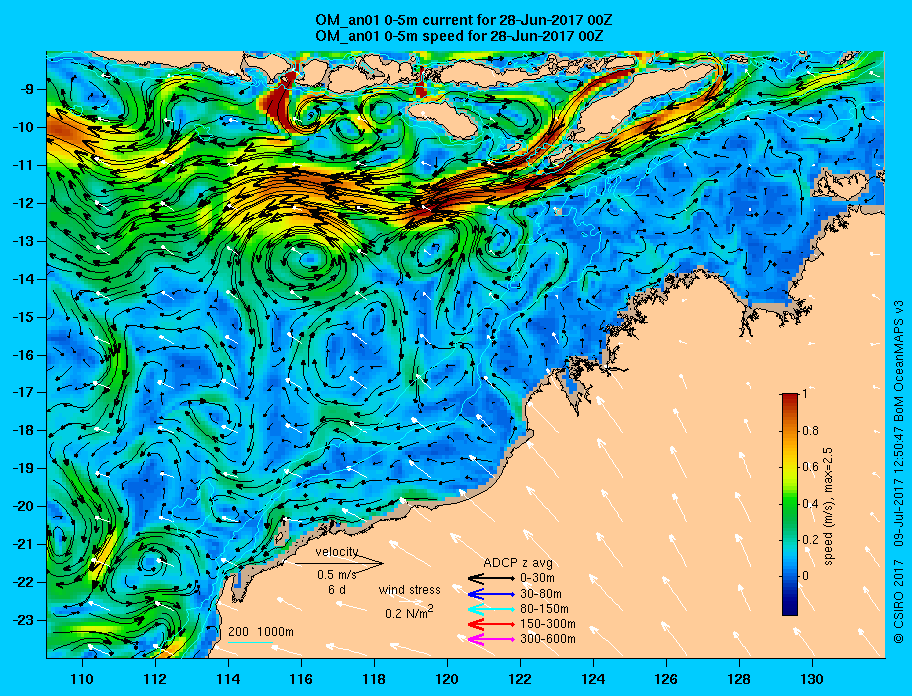Click the longitude axis label '118'
This screenshot has width=912, height=696.
(374, 679)
